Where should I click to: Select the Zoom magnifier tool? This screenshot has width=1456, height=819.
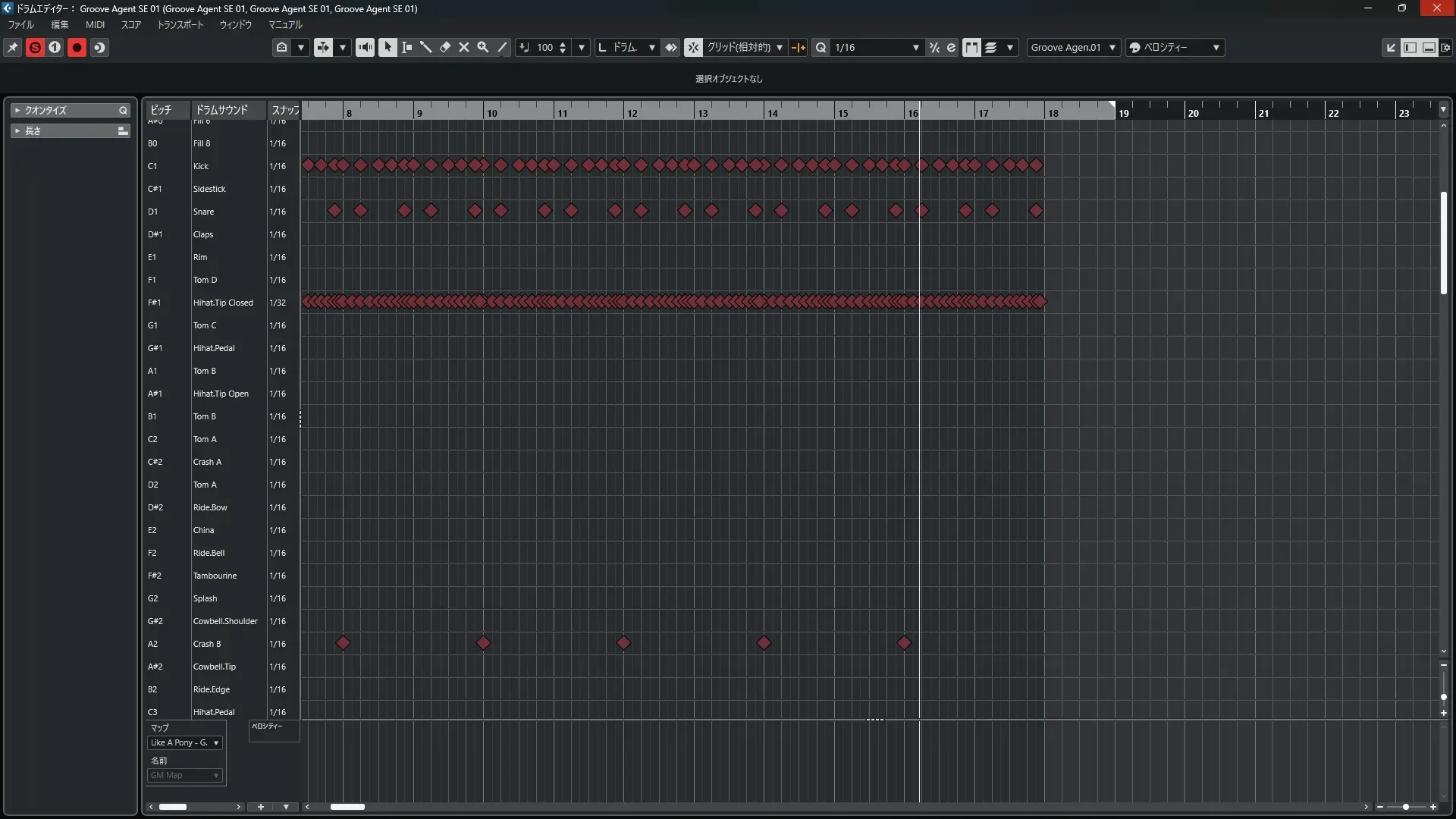(x=483, y=47)
